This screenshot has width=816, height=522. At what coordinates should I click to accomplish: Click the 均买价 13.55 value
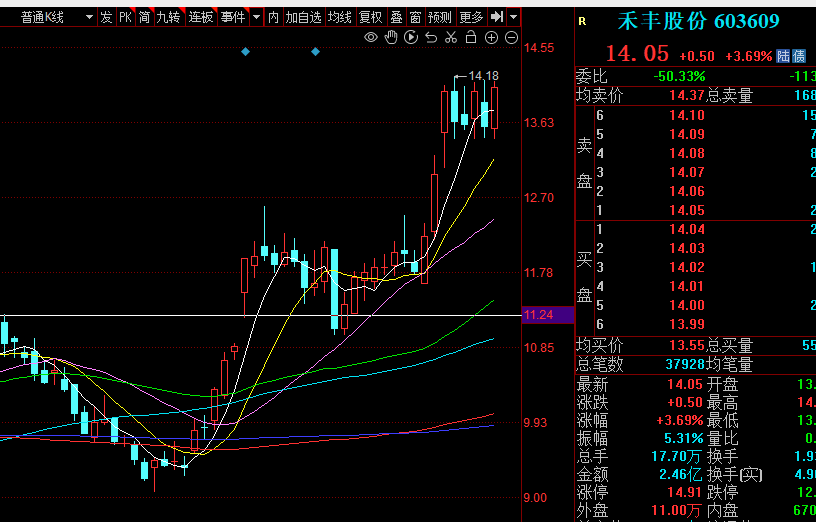pos(687,345)
